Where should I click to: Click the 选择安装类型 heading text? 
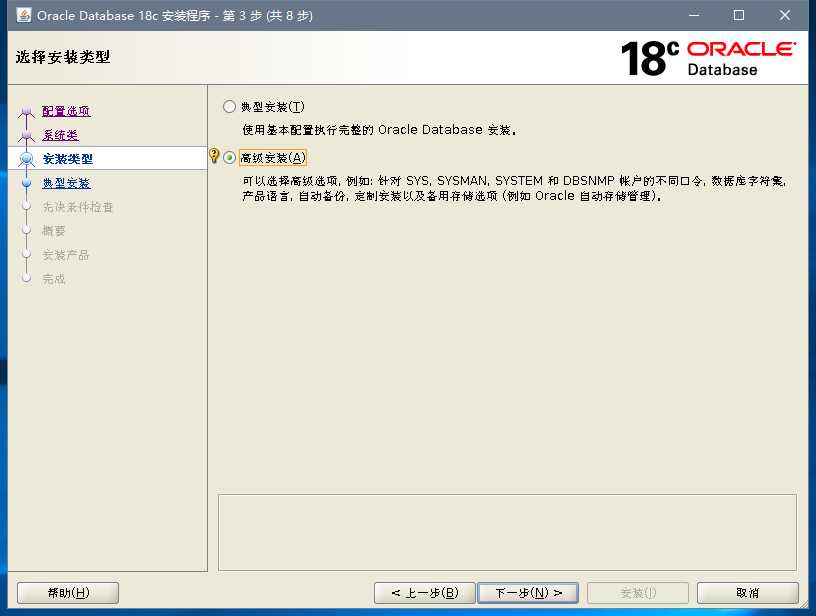63,57
